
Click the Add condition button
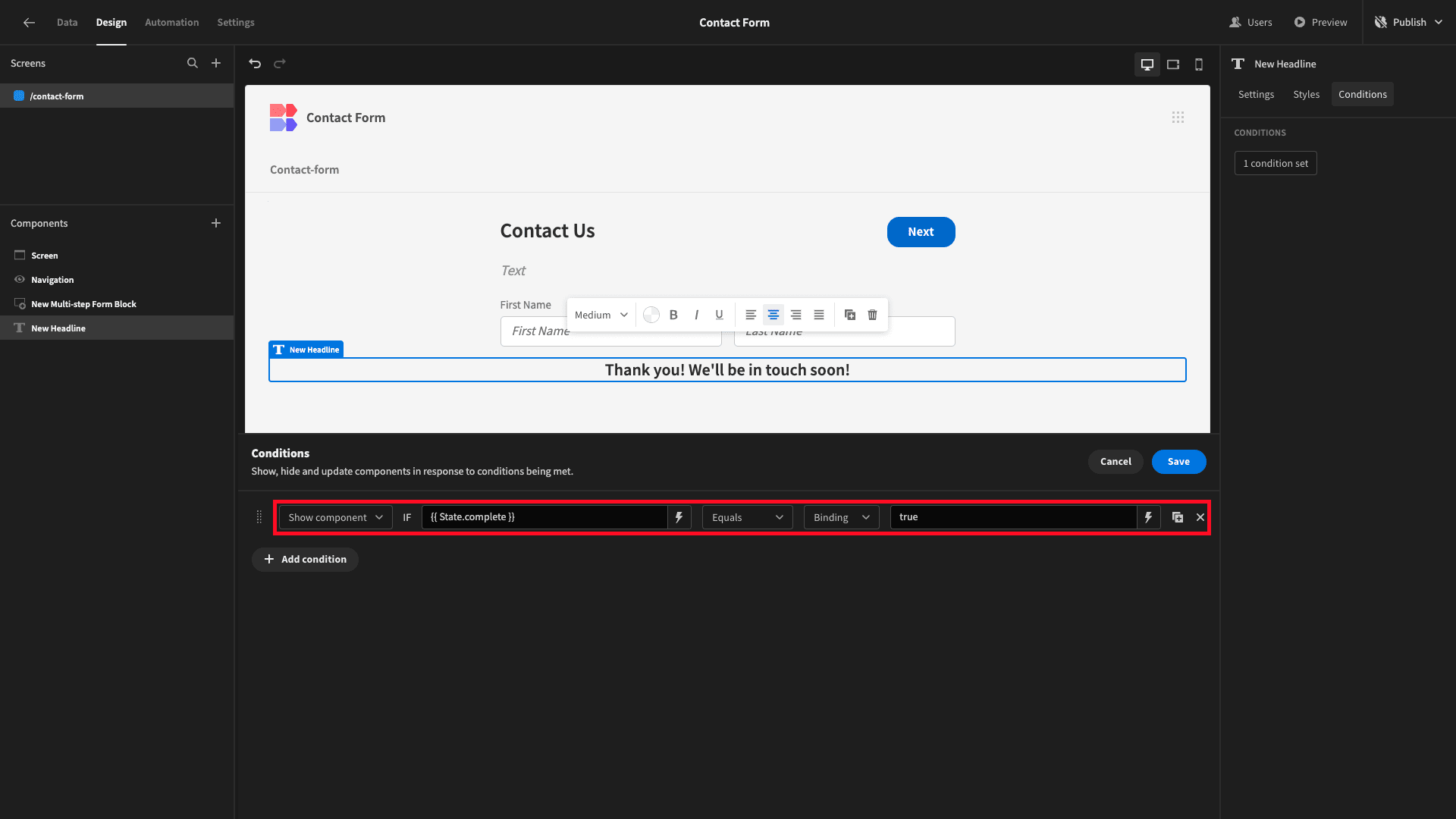(305, 560)
